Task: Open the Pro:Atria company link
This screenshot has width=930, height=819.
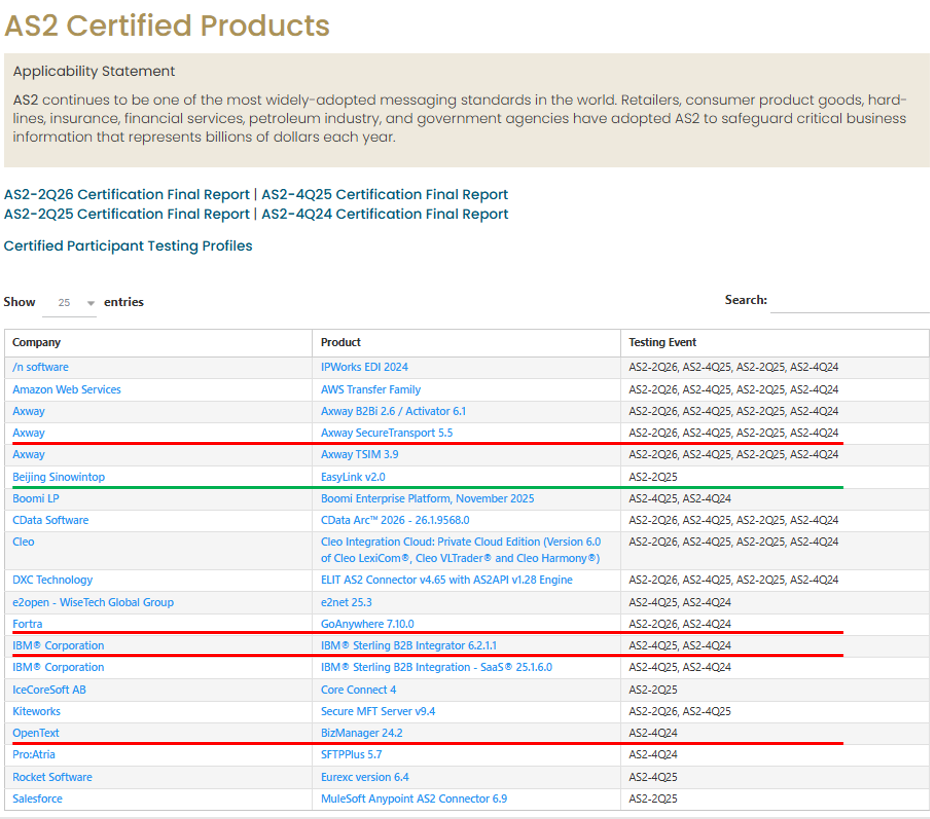Action: [x=34, y=754]
